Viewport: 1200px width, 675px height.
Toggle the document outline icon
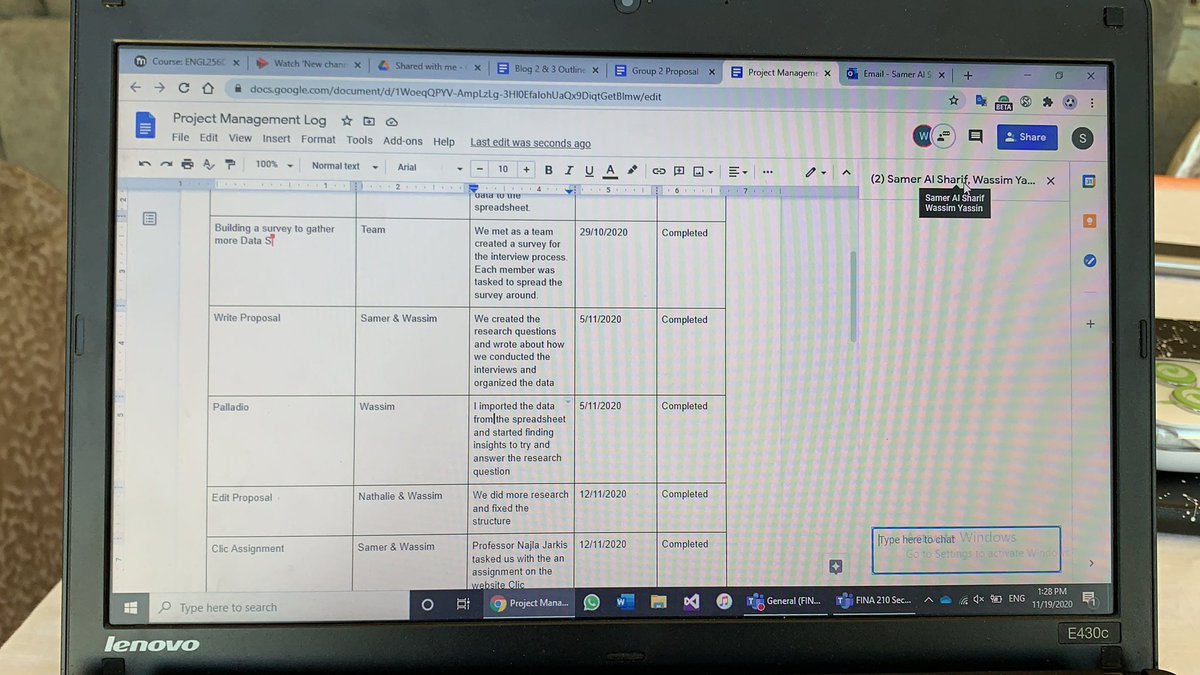pos(149,218)
